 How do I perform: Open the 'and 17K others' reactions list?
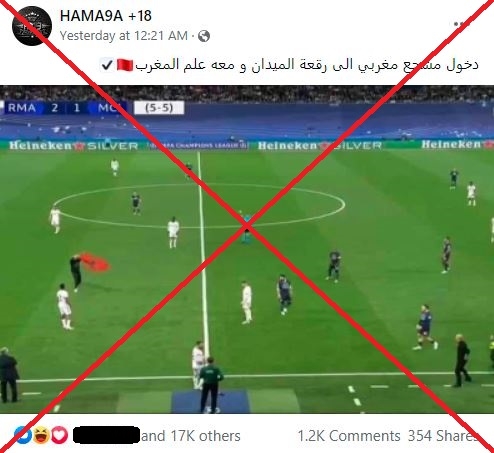(191, 436)
